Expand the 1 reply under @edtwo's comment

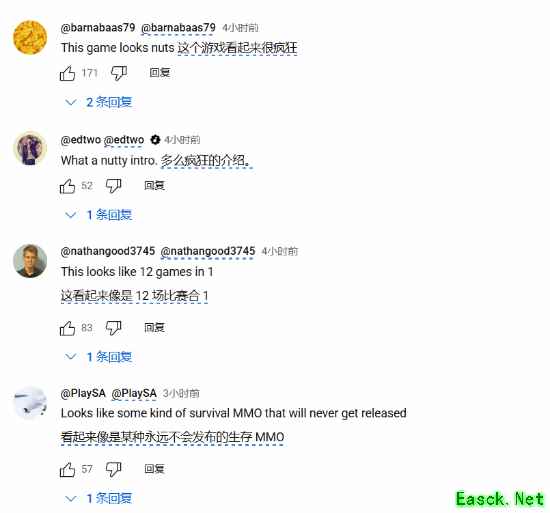point(99,215)
